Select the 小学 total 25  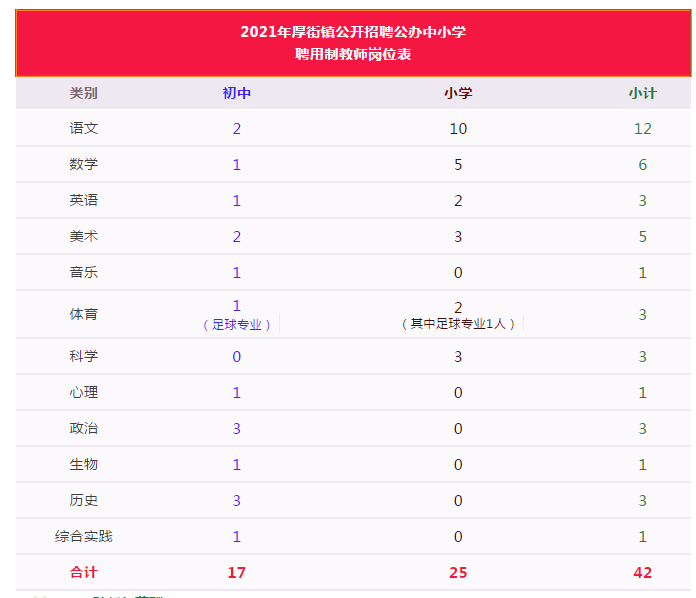[458, 573]
